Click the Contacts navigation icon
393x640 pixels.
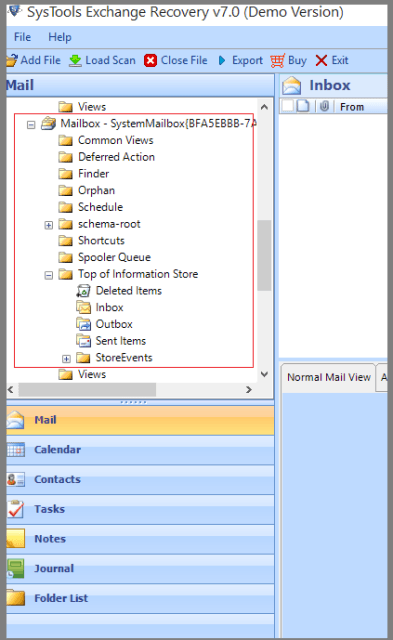[x=16, y=479]
